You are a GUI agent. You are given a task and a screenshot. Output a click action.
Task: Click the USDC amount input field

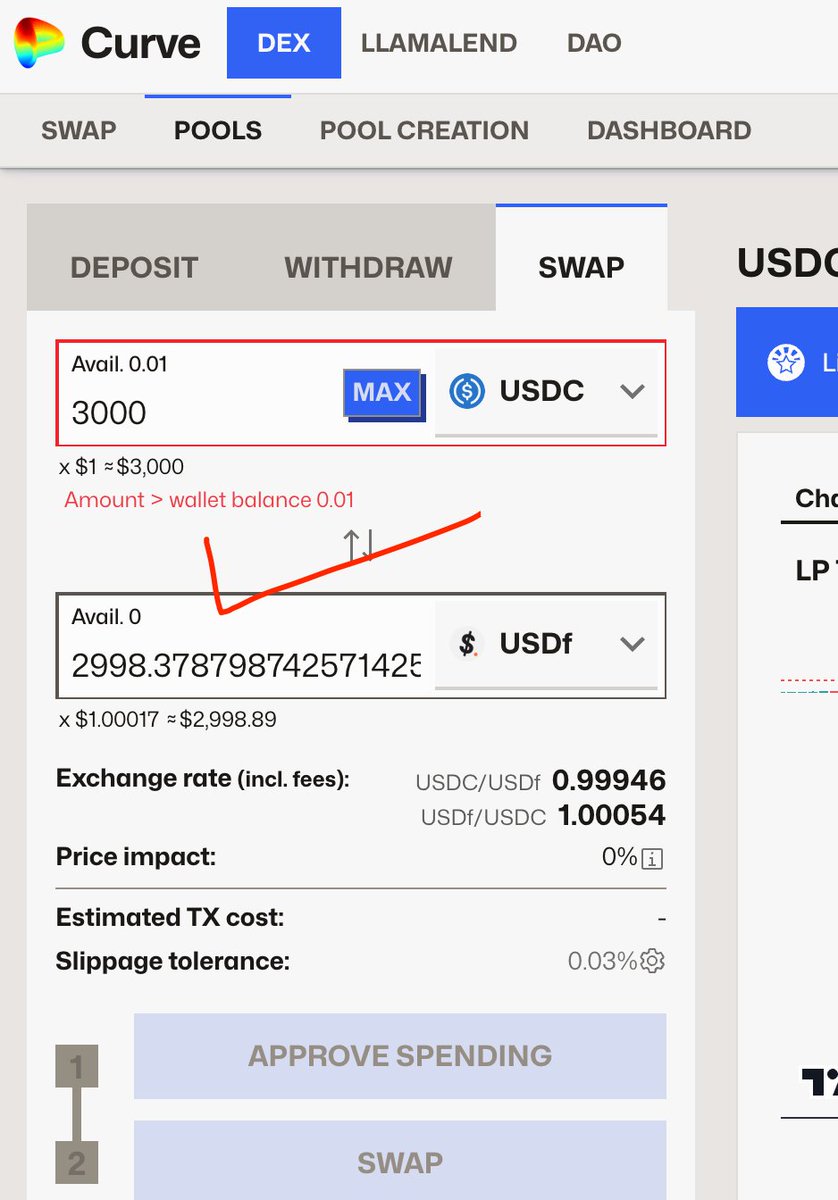pos(200,412)
